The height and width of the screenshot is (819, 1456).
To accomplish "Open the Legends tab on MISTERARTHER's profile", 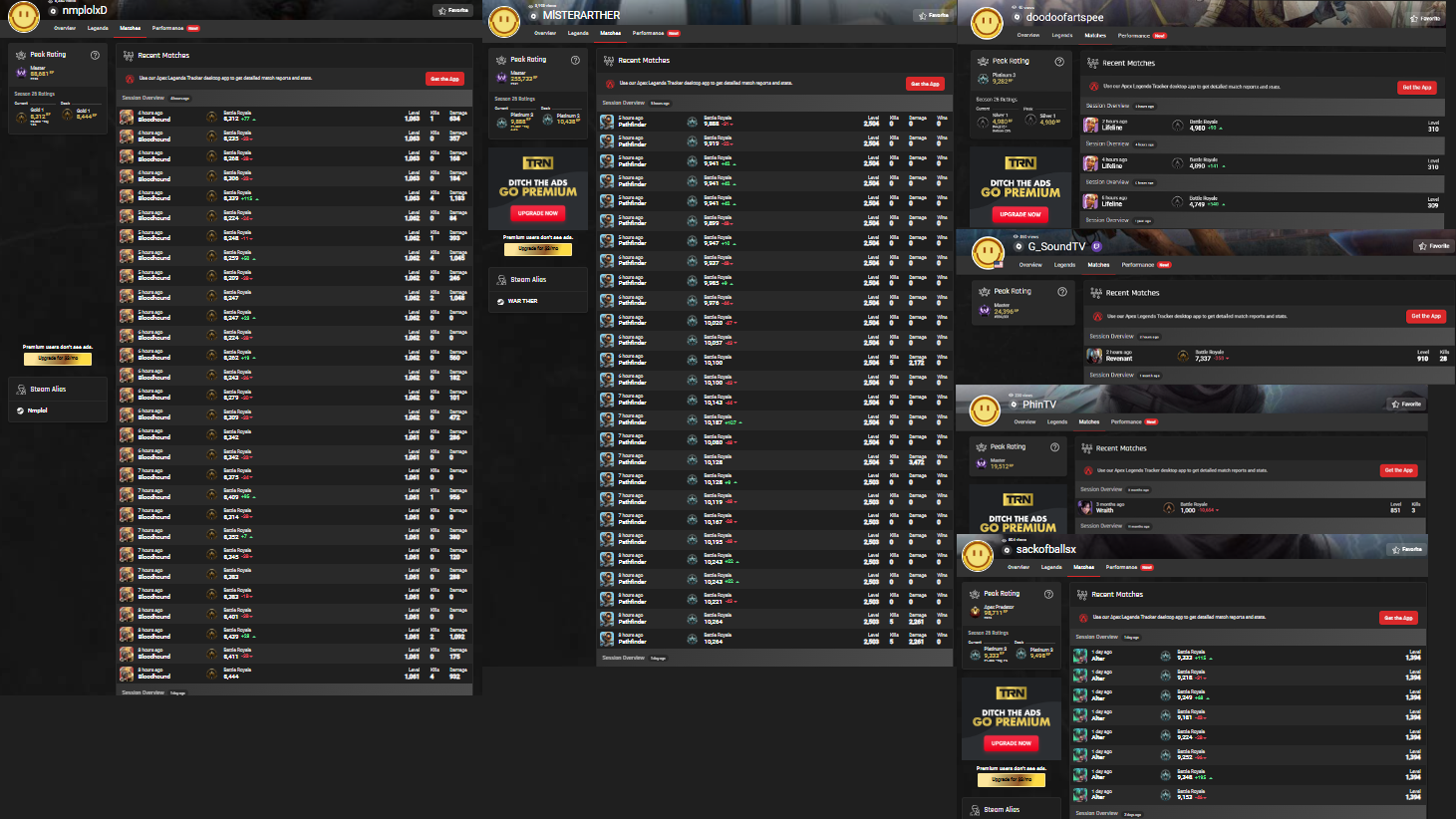I will (x=578, y=33).
